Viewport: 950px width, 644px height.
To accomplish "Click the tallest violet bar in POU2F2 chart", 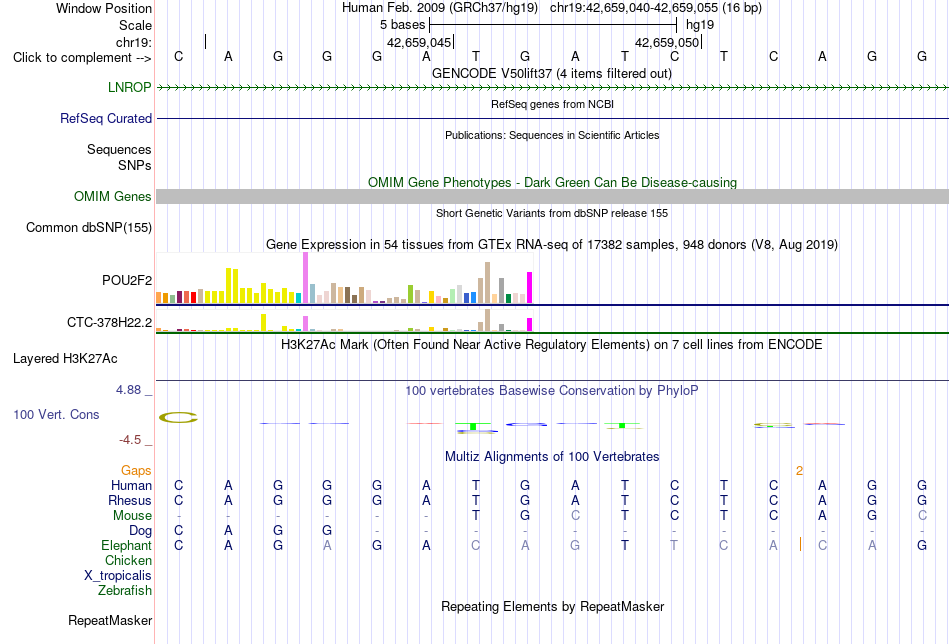I will (305, 277).
